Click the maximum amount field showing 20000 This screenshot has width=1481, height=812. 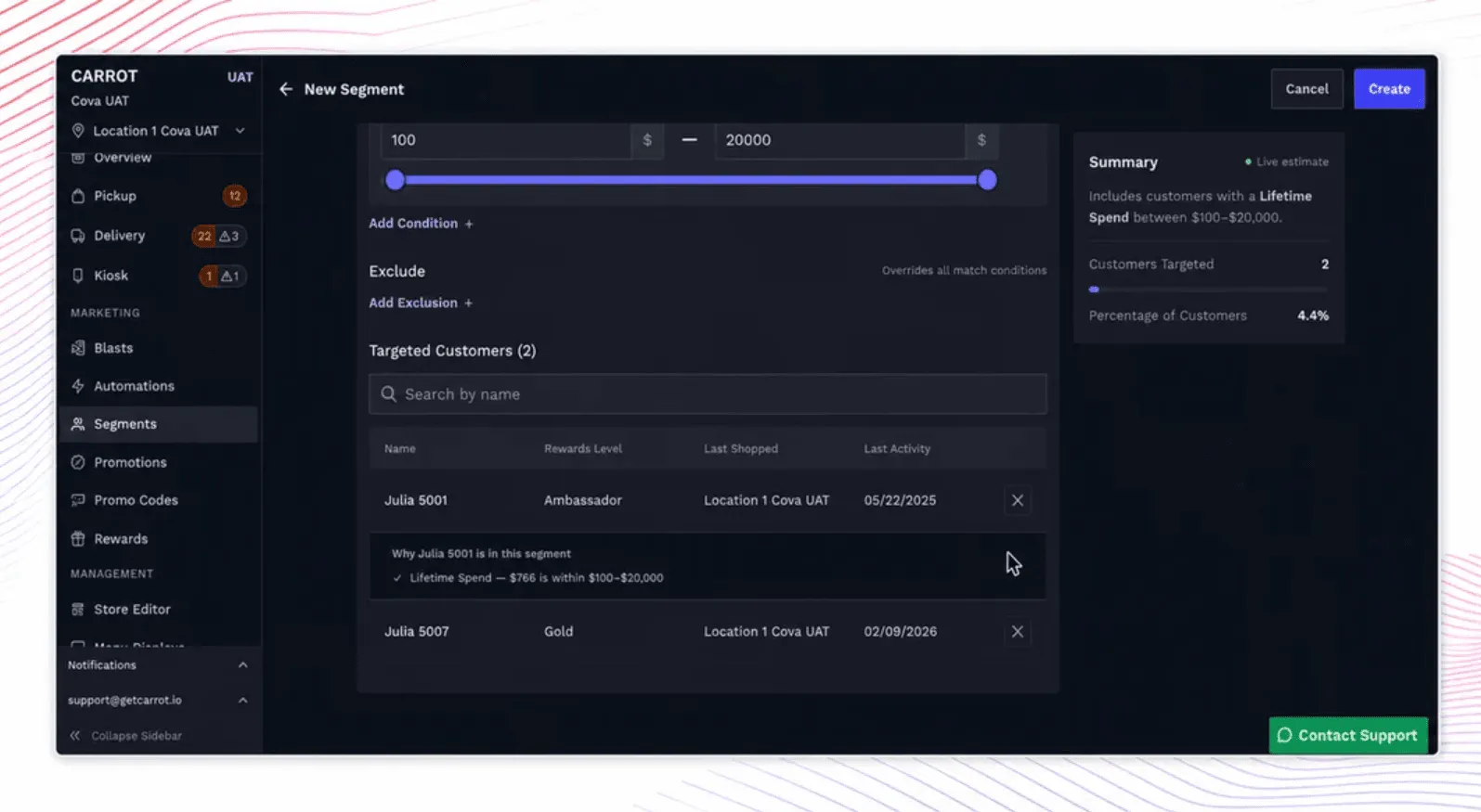[x=840, y=140]
